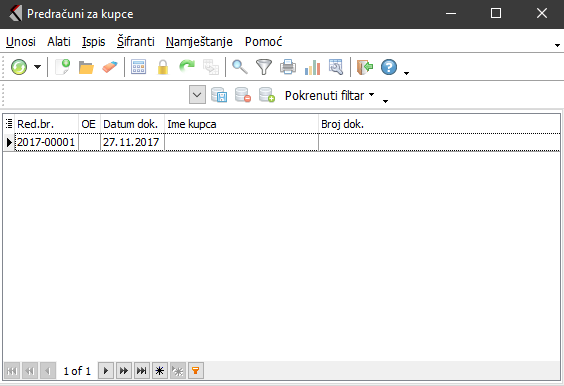Go to last record navigator button
Image resolution: width=564 pixels, height=386 pixels.
(x=142, y=371)
